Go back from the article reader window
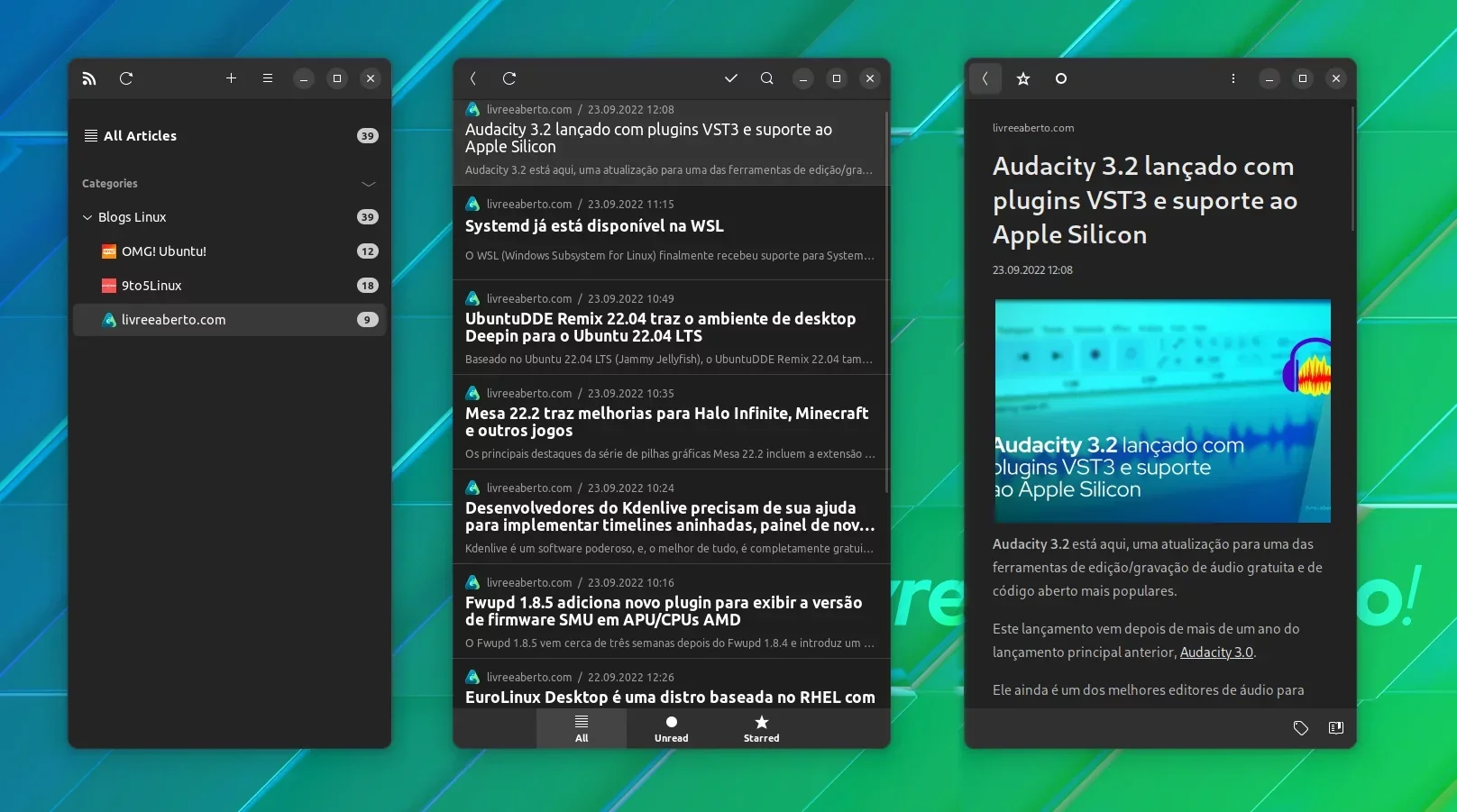The width and height of the screenshot is (1457, 812). 985,78
